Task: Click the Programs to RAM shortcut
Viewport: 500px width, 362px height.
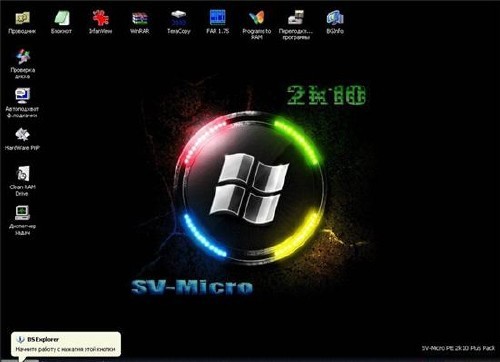Action: tap(257, 25)
